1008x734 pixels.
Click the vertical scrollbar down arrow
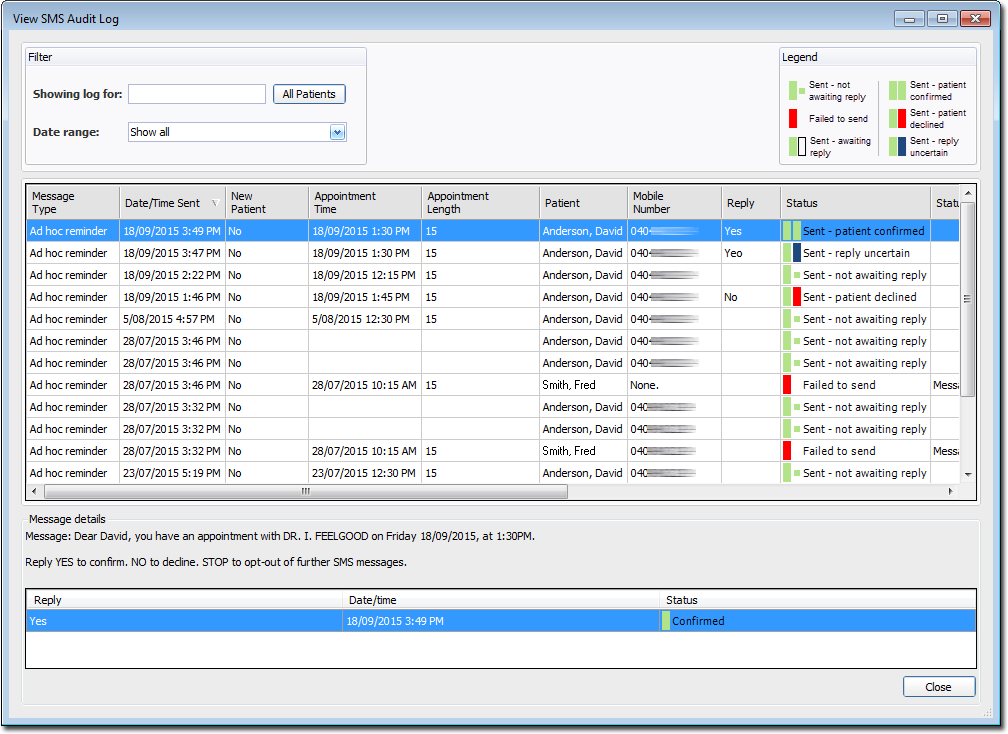pyautogui.click(x=967, y=474)
